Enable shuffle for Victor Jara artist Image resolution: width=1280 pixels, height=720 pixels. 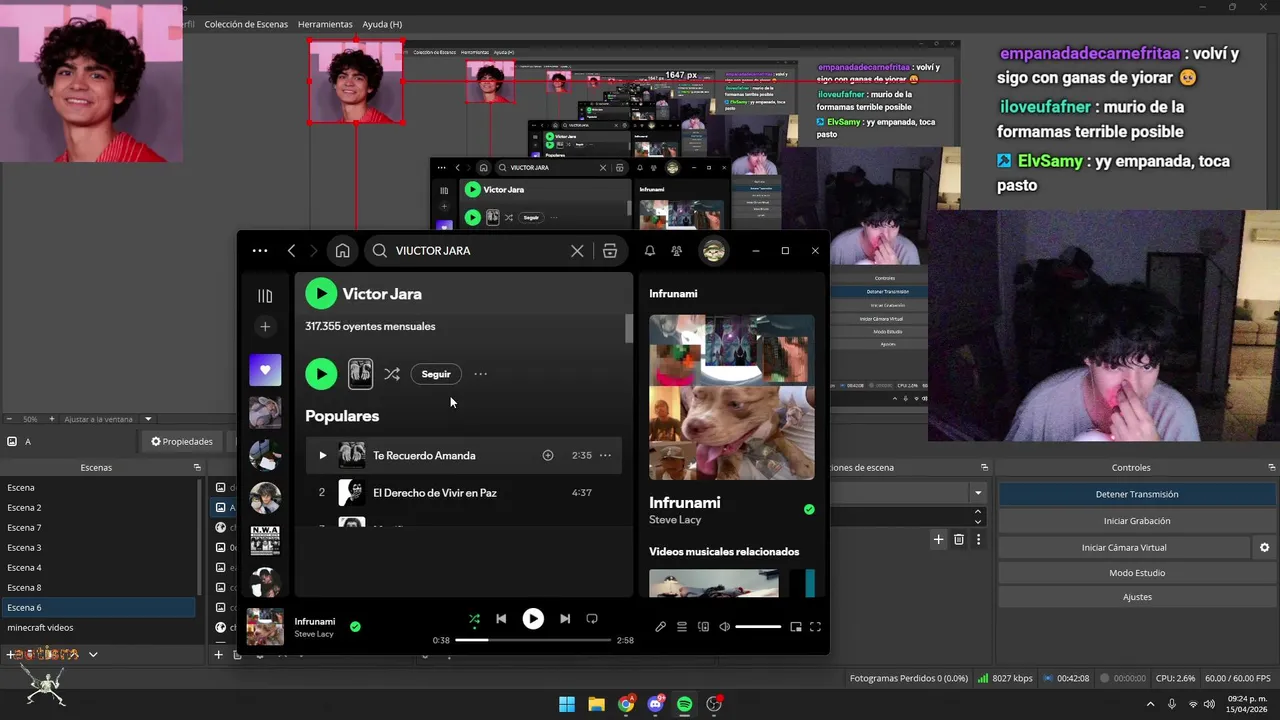pos(392,374)
